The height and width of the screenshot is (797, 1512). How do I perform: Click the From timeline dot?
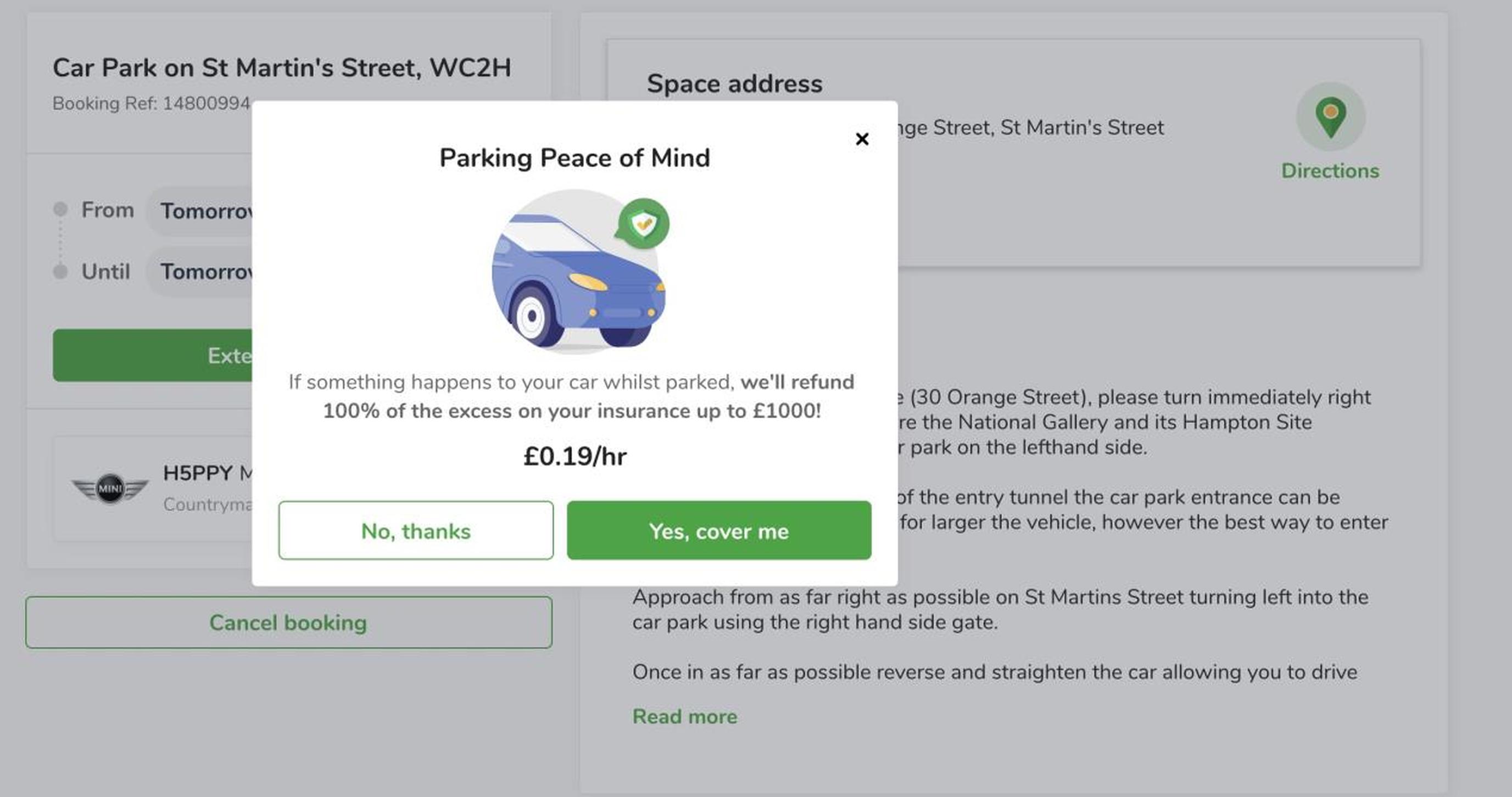coord(60,209)
